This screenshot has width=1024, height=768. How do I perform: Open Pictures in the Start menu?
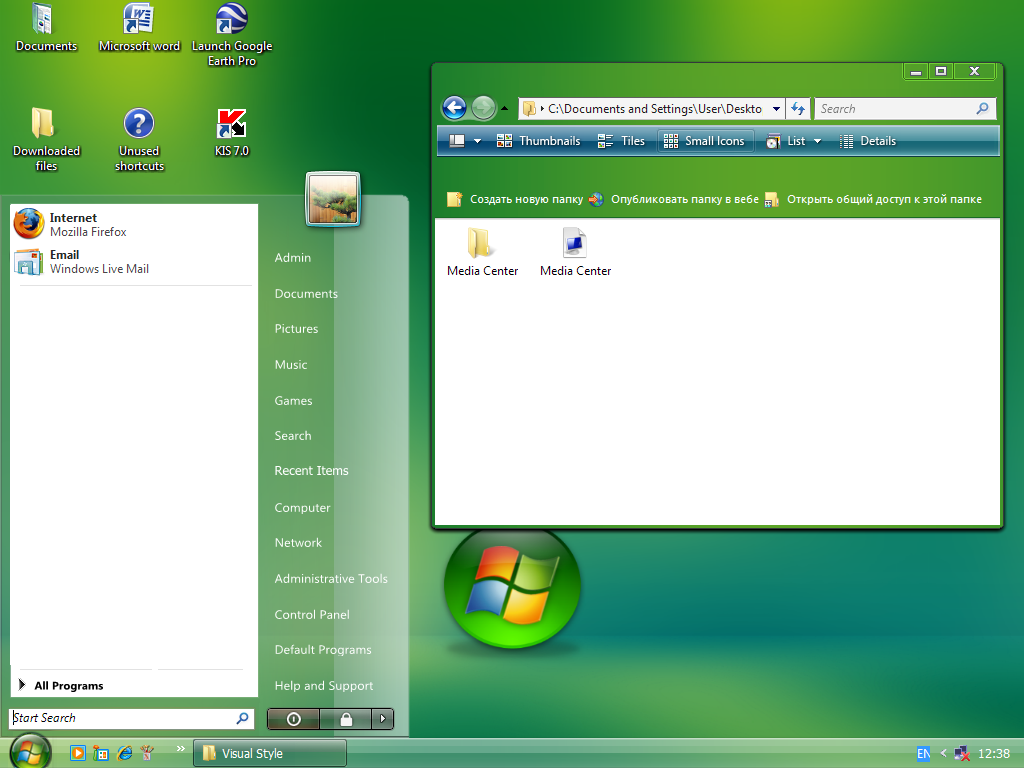click(x=296, y=328)
